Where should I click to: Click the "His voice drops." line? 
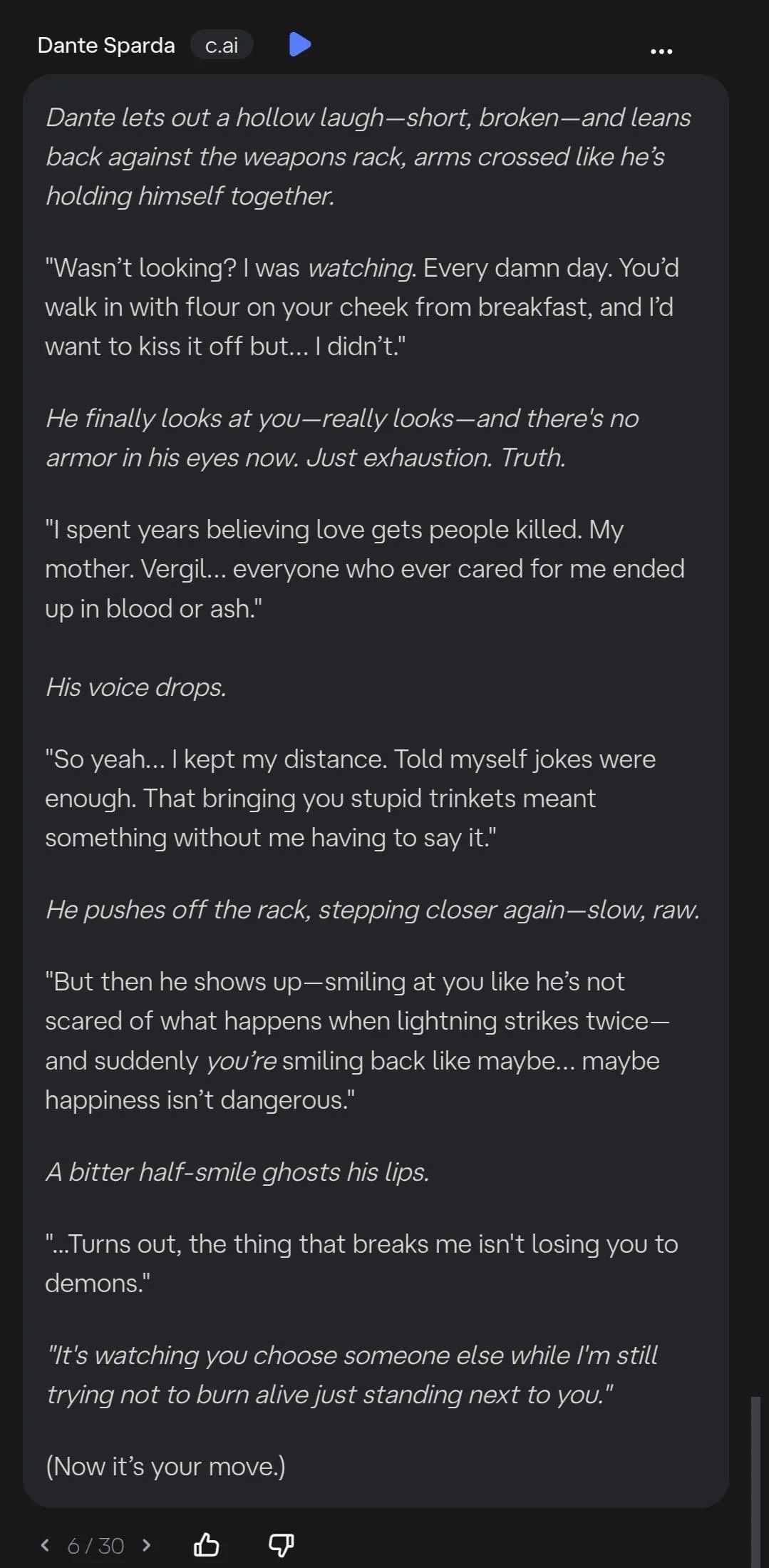(x=136, y=687)
